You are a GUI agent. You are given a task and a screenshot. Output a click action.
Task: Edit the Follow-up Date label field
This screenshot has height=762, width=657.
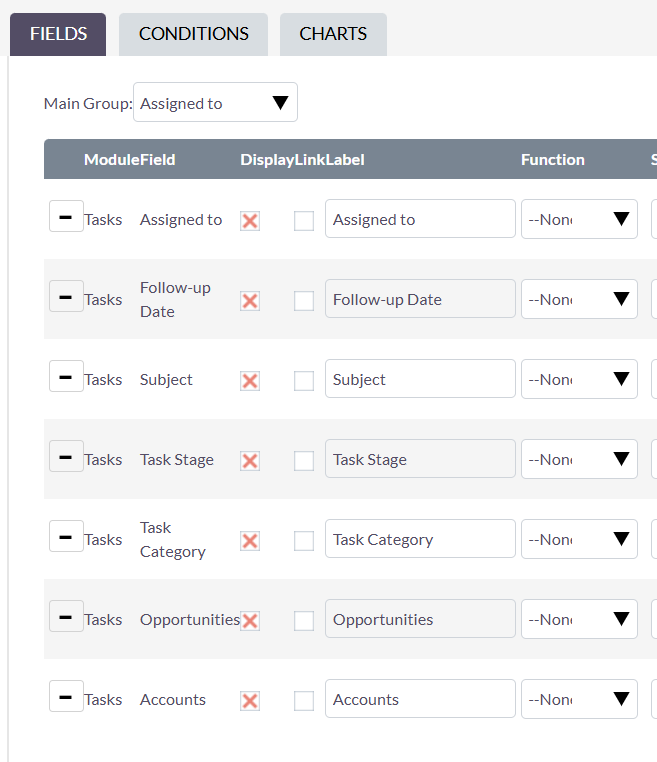click(420, 298)
